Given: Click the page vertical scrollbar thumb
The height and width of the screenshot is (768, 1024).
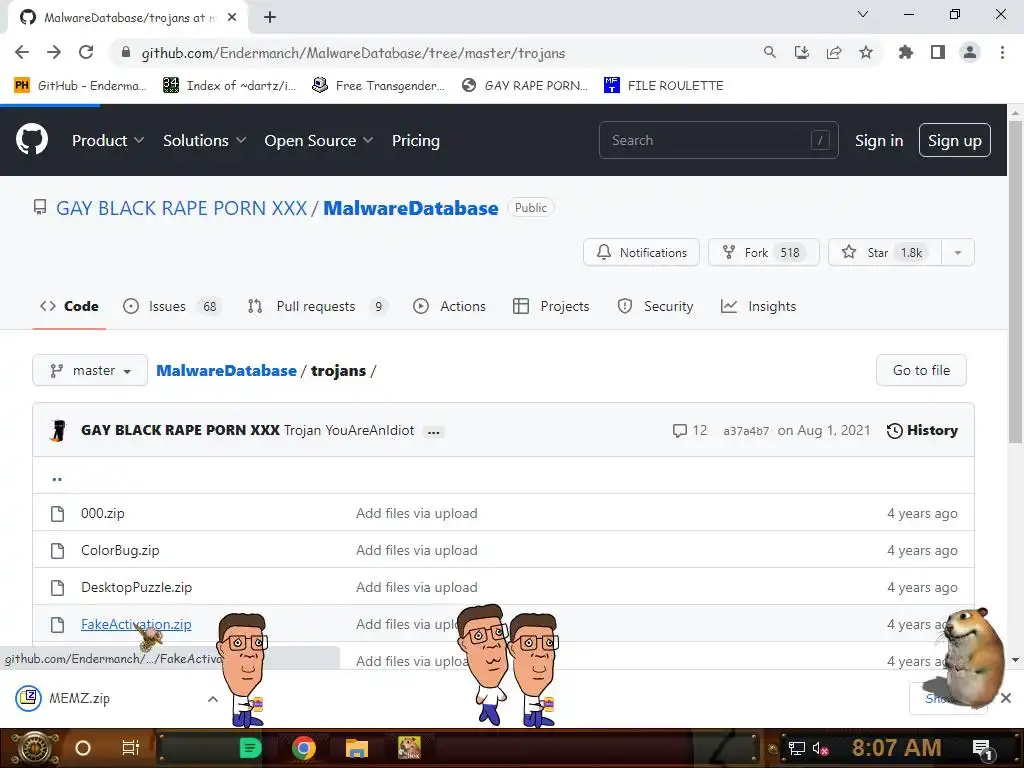Looking at the screenshot, I should pyautogui.click(x=1015, y=281).
